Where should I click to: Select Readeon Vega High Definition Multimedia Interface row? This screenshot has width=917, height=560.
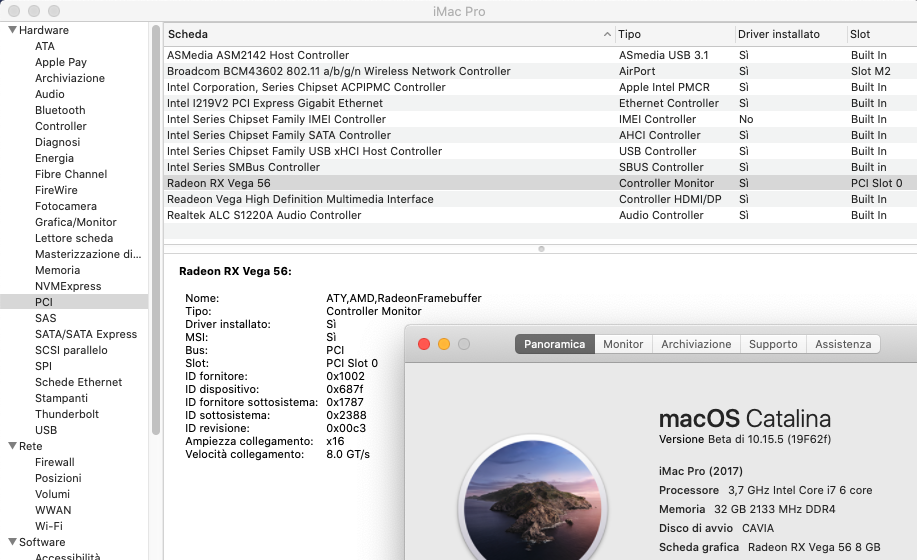click(x=540, y=199)
